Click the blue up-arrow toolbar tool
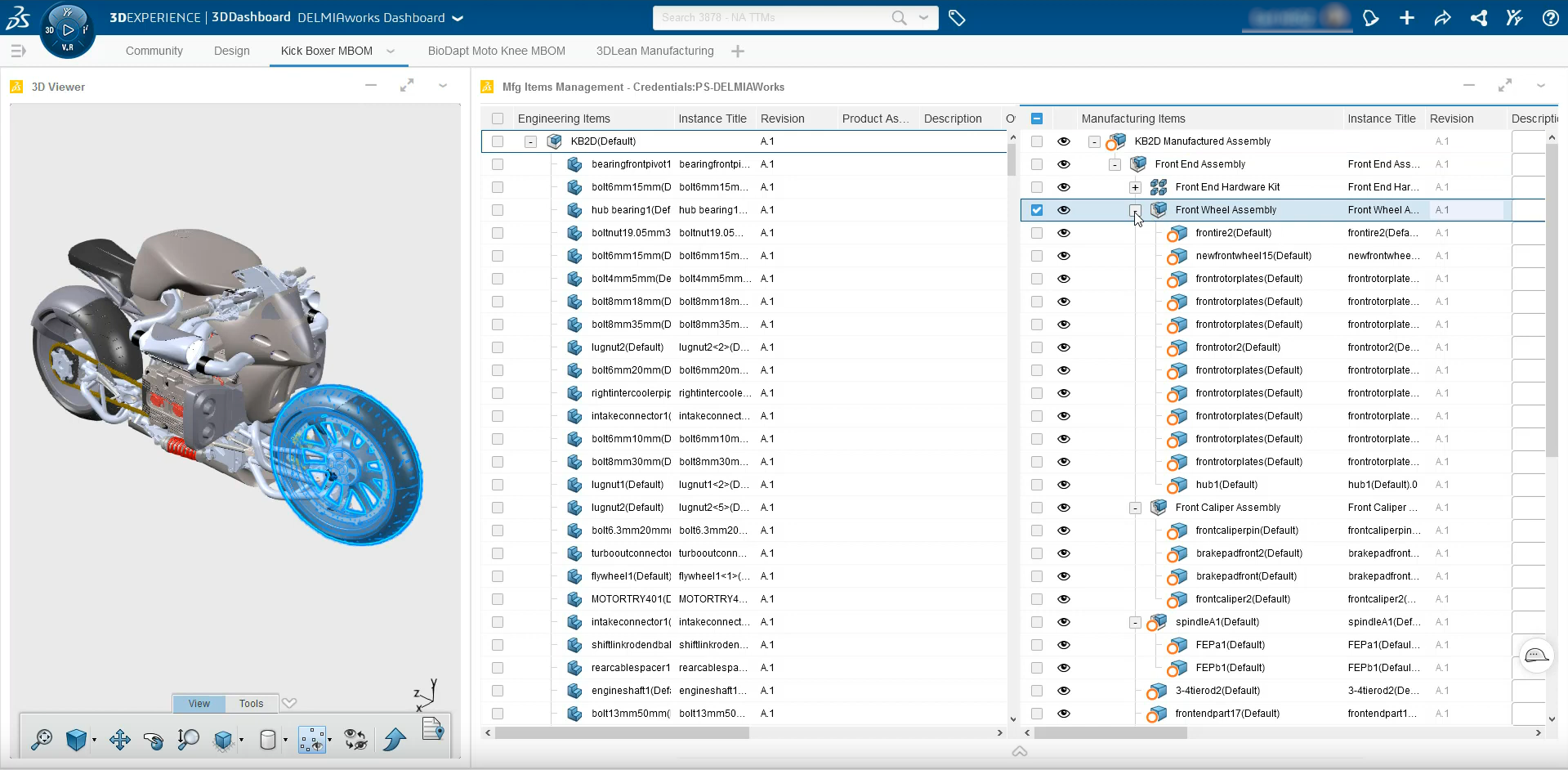The image size is (1568, 770). [x=395, y=740]
